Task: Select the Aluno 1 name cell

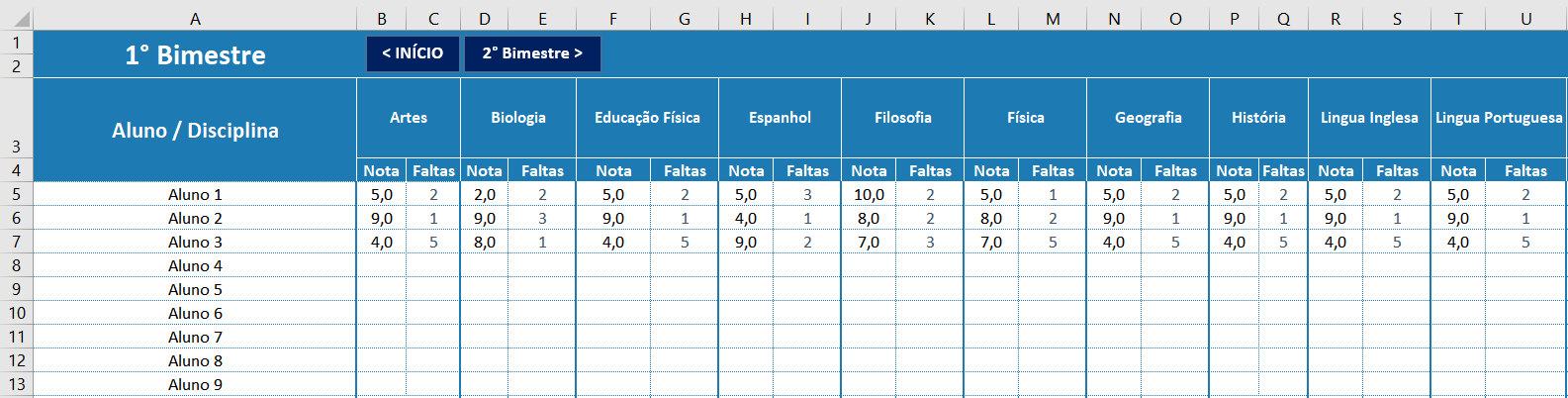Action: 195,194
